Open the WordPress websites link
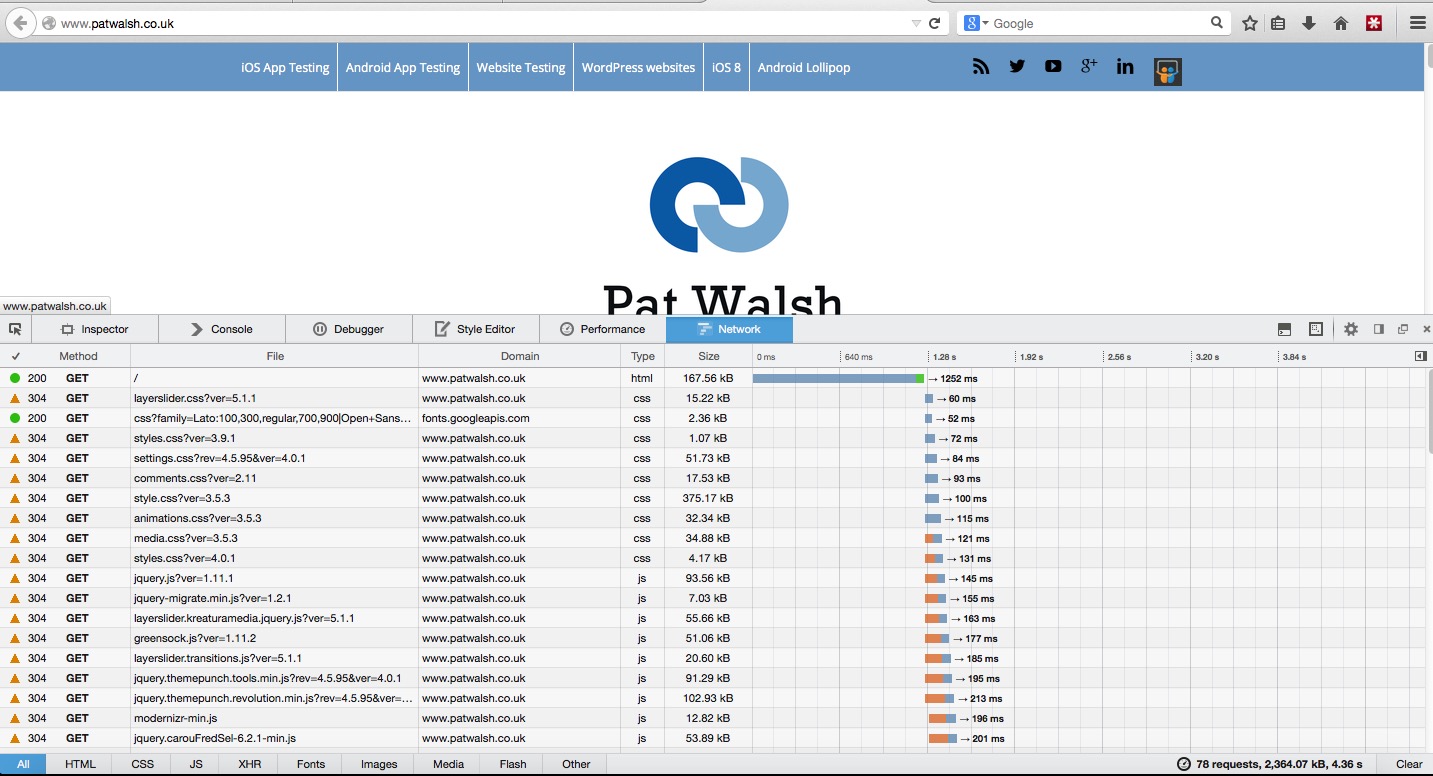 point(638,67)
